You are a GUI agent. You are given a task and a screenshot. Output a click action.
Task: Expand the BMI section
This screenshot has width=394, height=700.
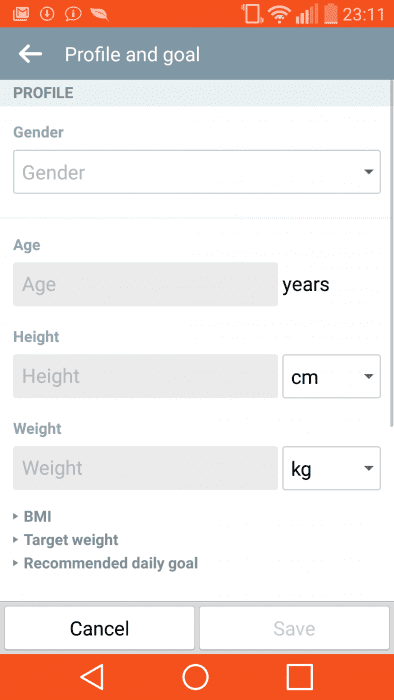[x=32, y=517]
